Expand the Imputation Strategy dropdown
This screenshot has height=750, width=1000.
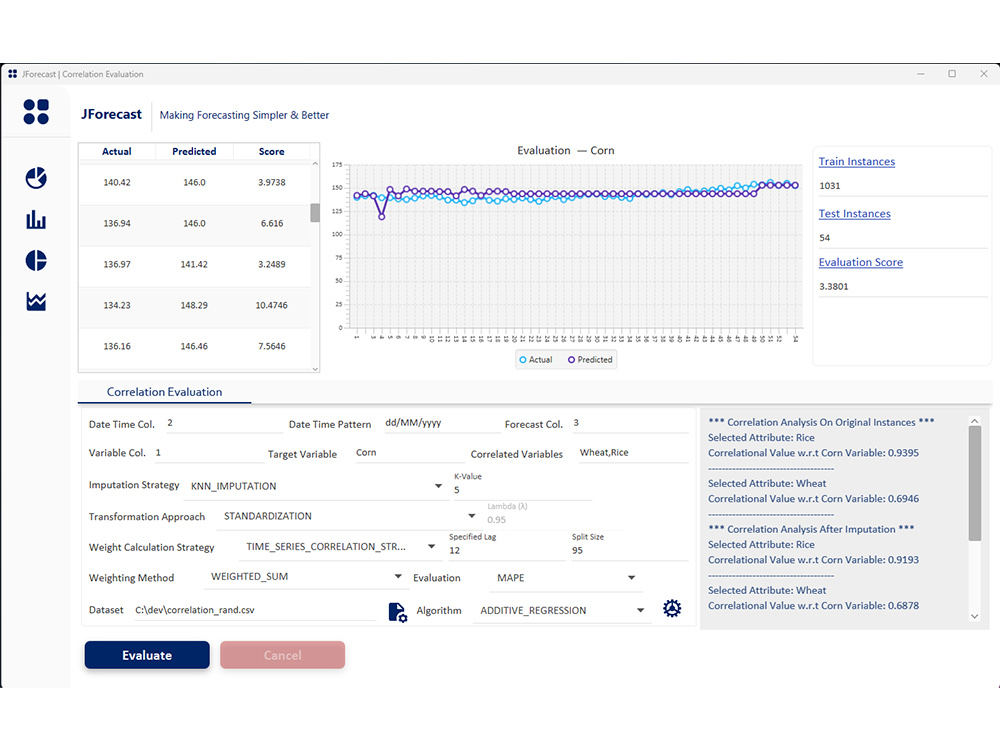tap(438, 486)
